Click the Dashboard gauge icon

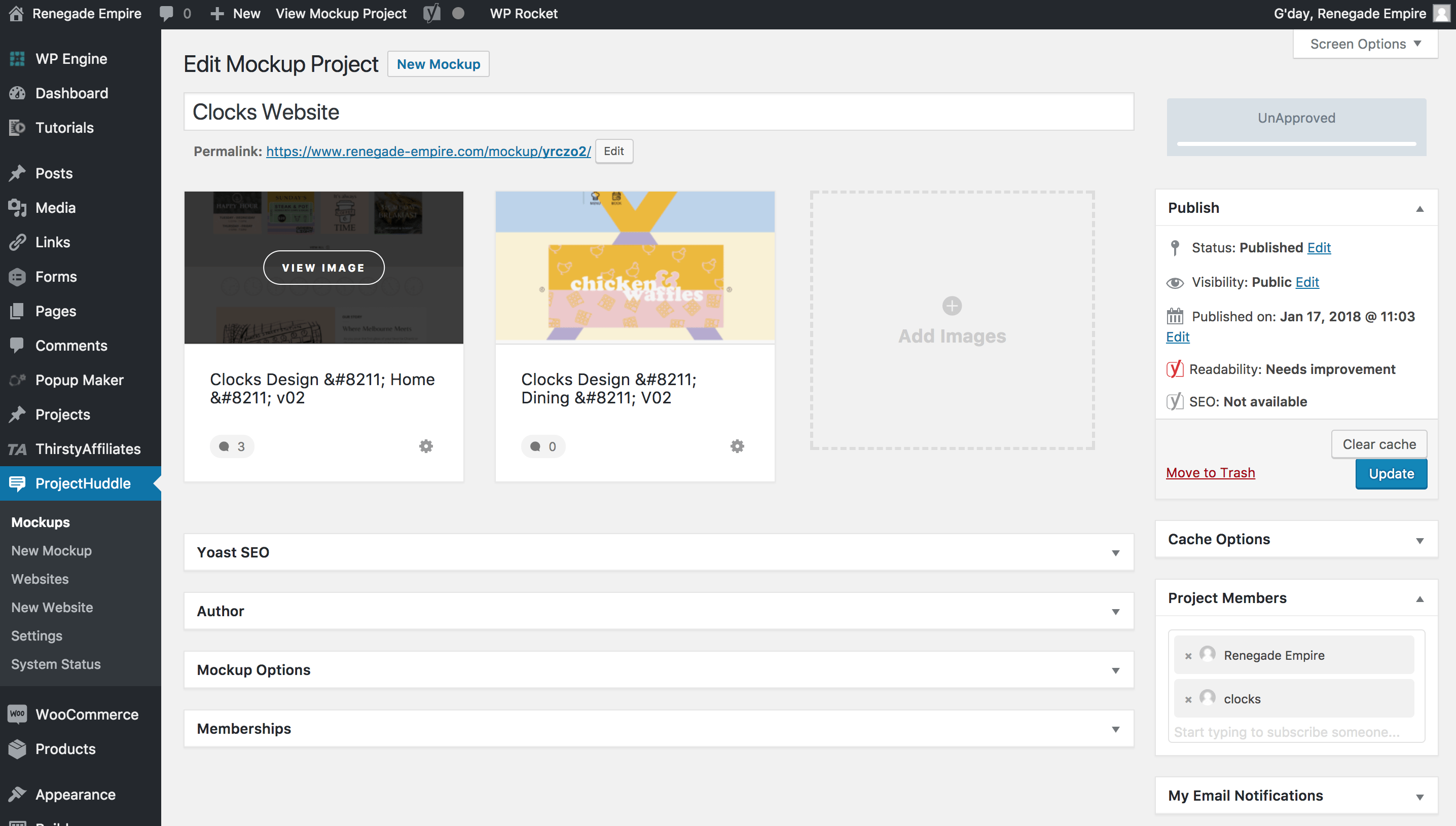[x=17, y=93]
